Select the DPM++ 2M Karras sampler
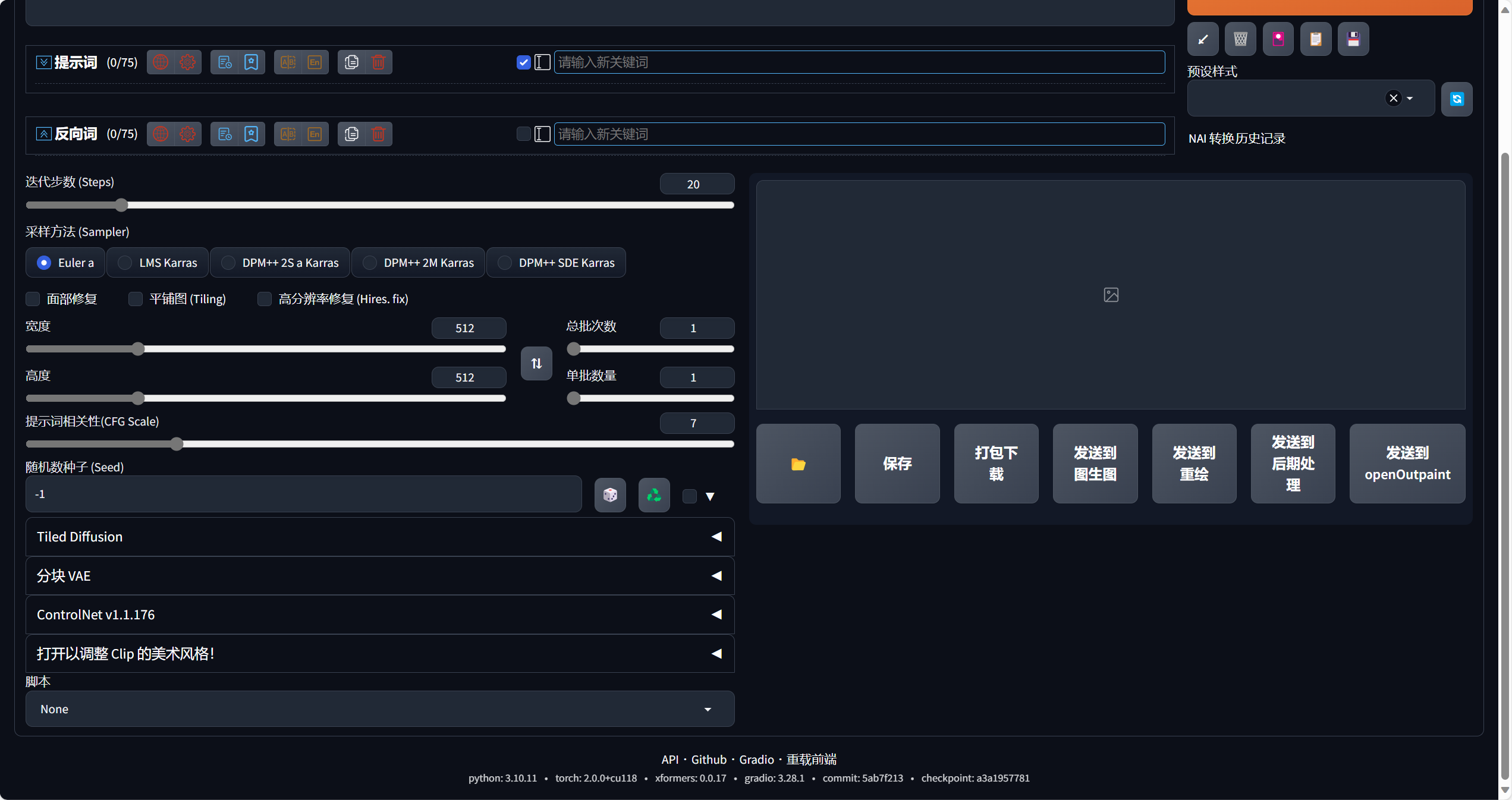Screen dimensions: 1512x800 coord(370,263)
